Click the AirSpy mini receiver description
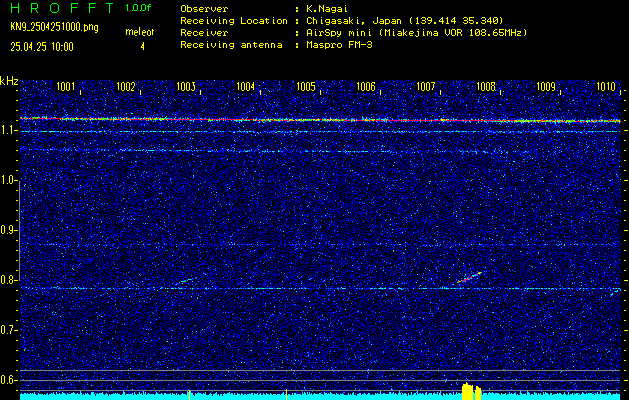 [x=416, y=33]
